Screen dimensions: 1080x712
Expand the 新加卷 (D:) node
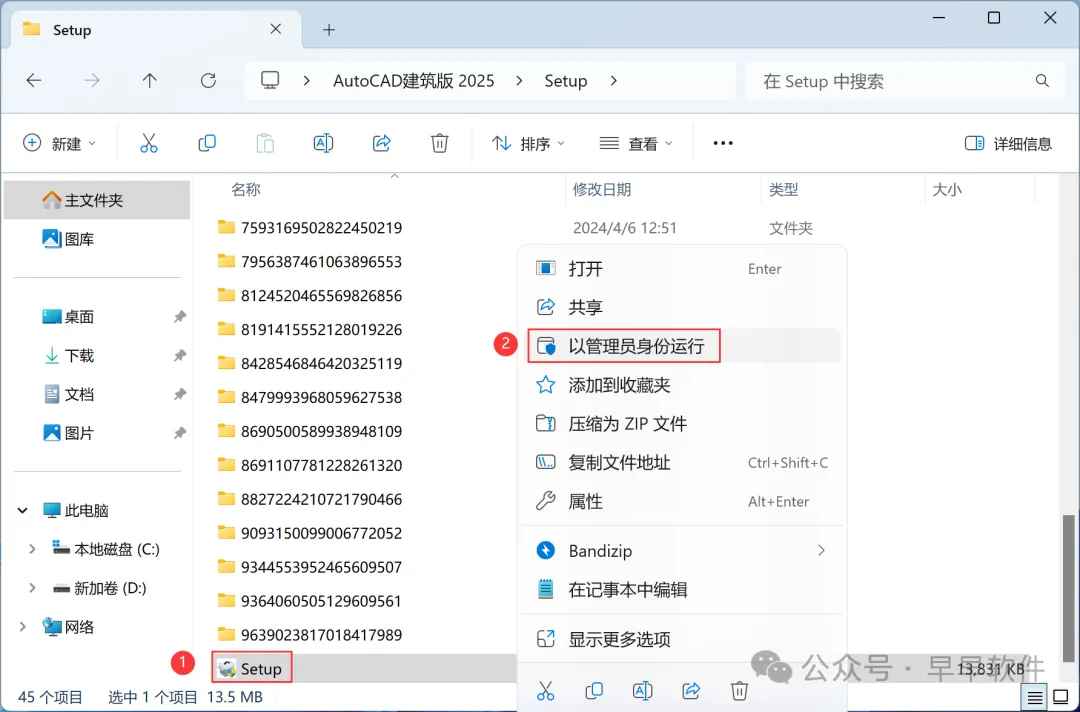[x=32, y=587]
